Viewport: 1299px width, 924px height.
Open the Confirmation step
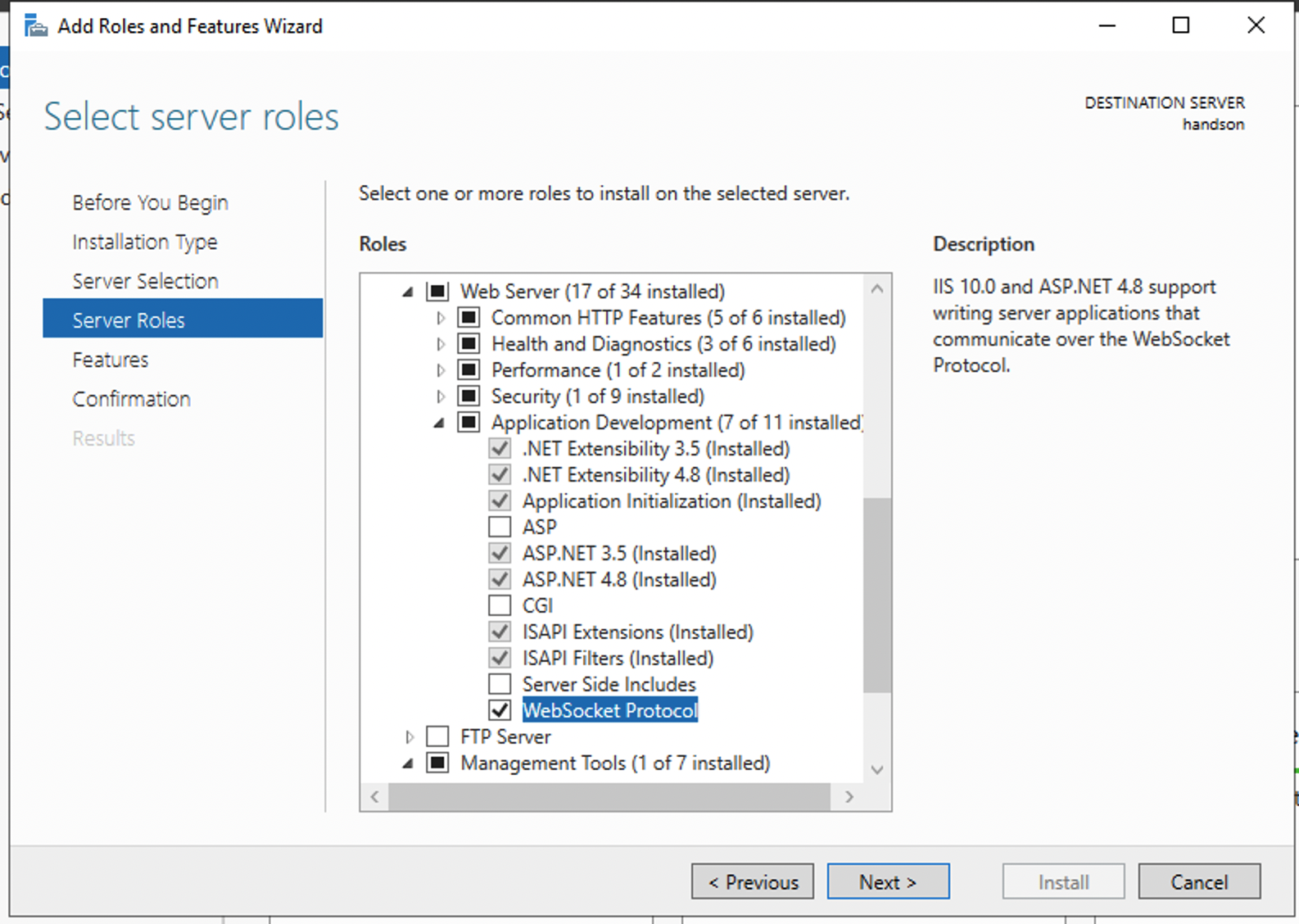(131, 399)
